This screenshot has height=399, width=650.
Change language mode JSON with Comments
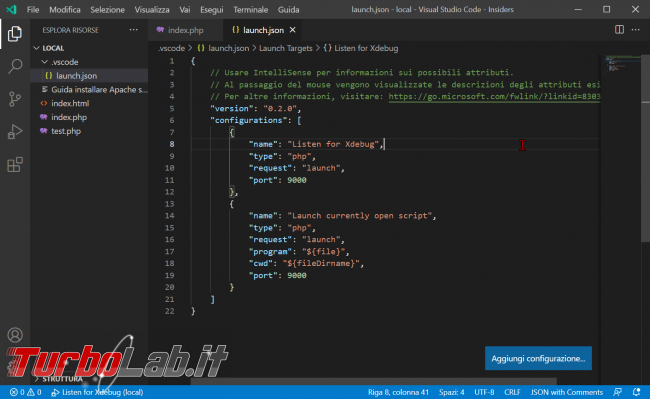pos(567,392)
